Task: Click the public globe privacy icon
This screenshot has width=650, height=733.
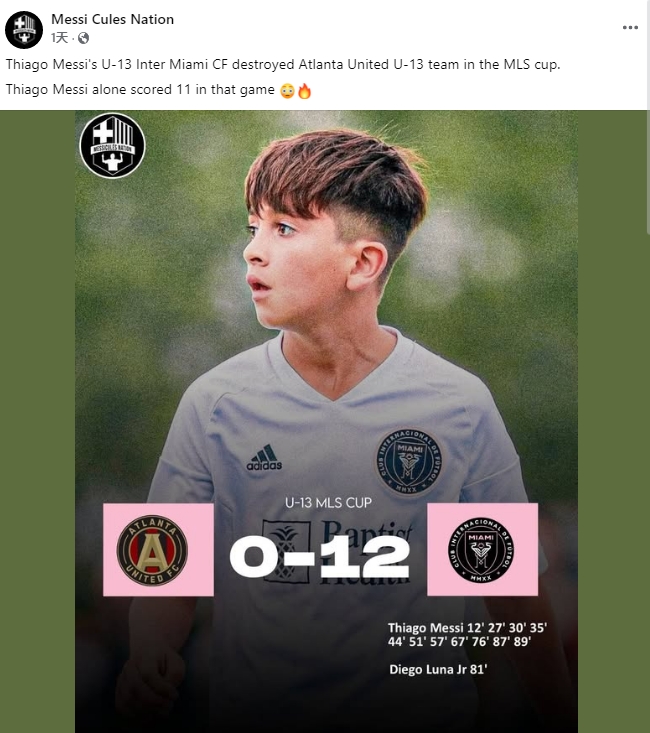Action: [x=83, y=38]
